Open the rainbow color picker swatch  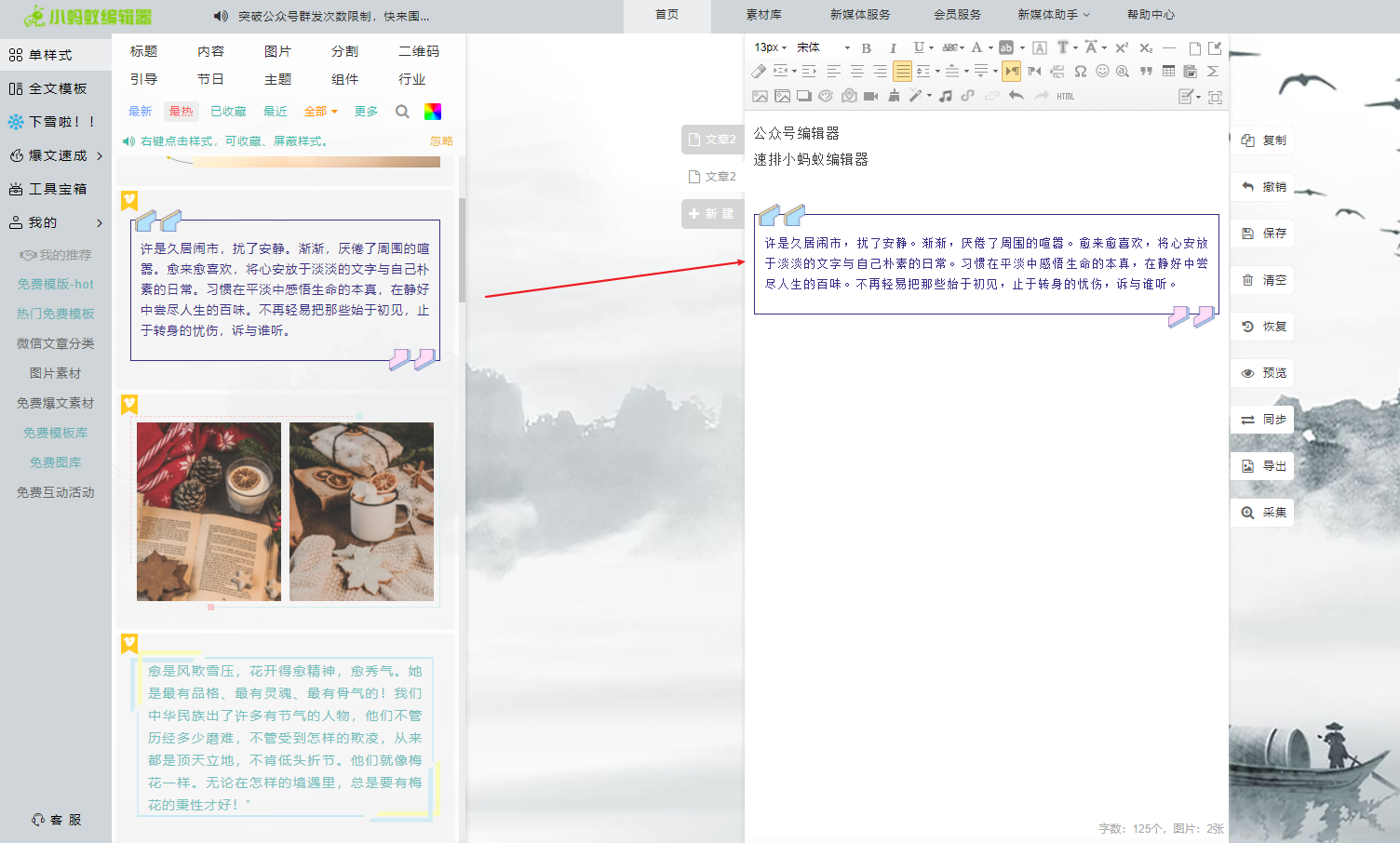[433, 112]
